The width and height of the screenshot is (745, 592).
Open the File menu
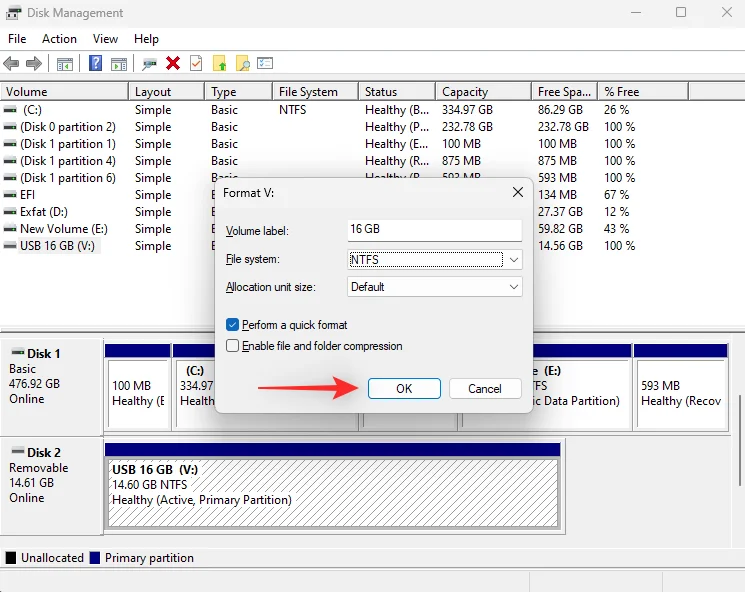[17, 39]
